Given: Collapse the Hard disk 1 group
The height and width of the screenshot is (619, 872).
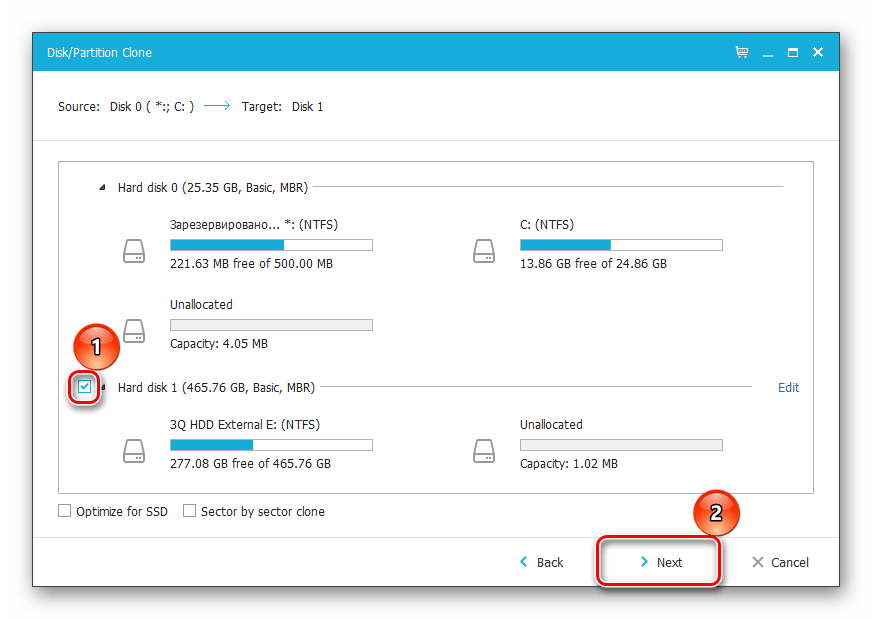Looking at the screenshot, I should 103,387.
